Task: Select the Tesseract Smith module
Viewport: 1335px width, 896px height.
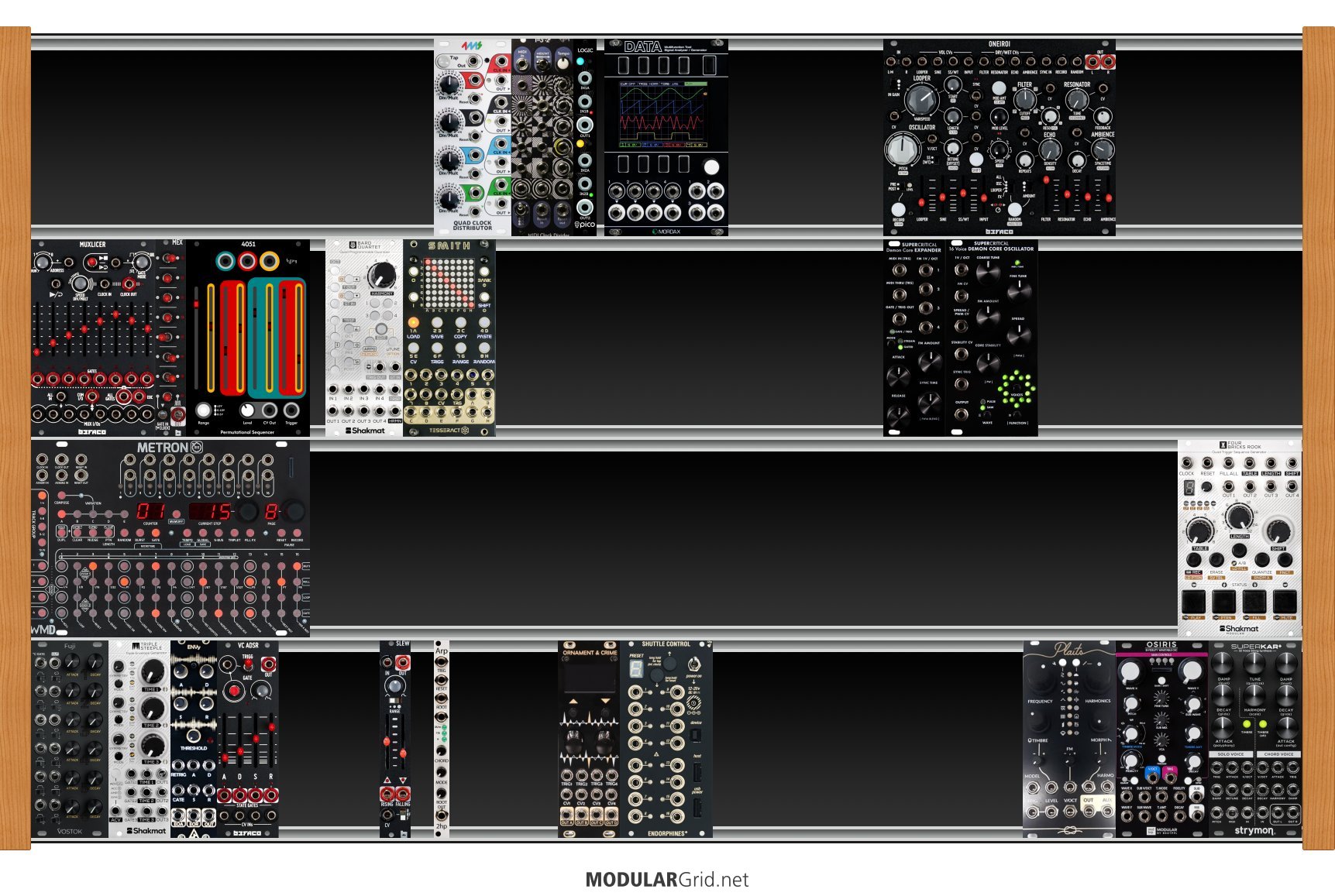Action: coord(449,338)
